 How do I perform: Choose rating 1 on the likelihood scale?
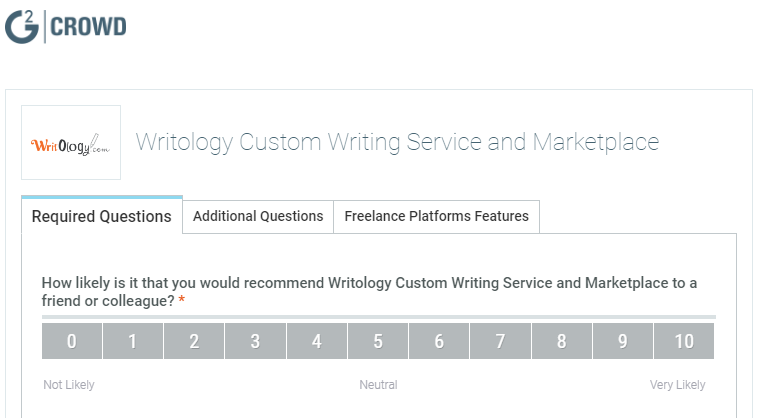click(132, 341)
